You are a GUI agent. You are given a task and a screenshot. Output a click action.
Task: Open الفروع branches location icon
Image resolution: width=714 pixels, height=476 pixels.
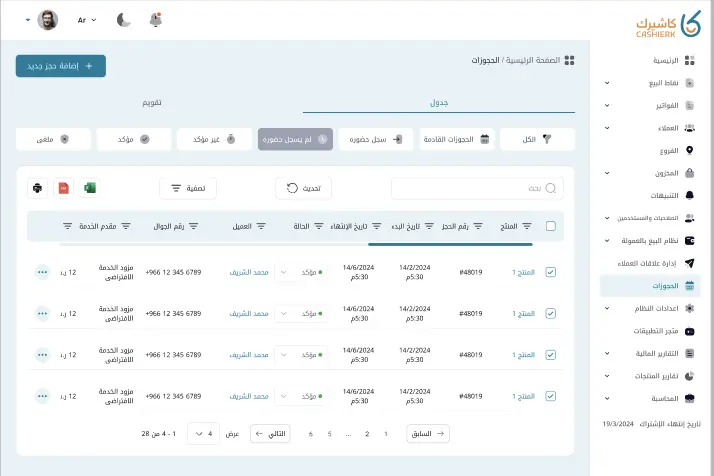689,150
